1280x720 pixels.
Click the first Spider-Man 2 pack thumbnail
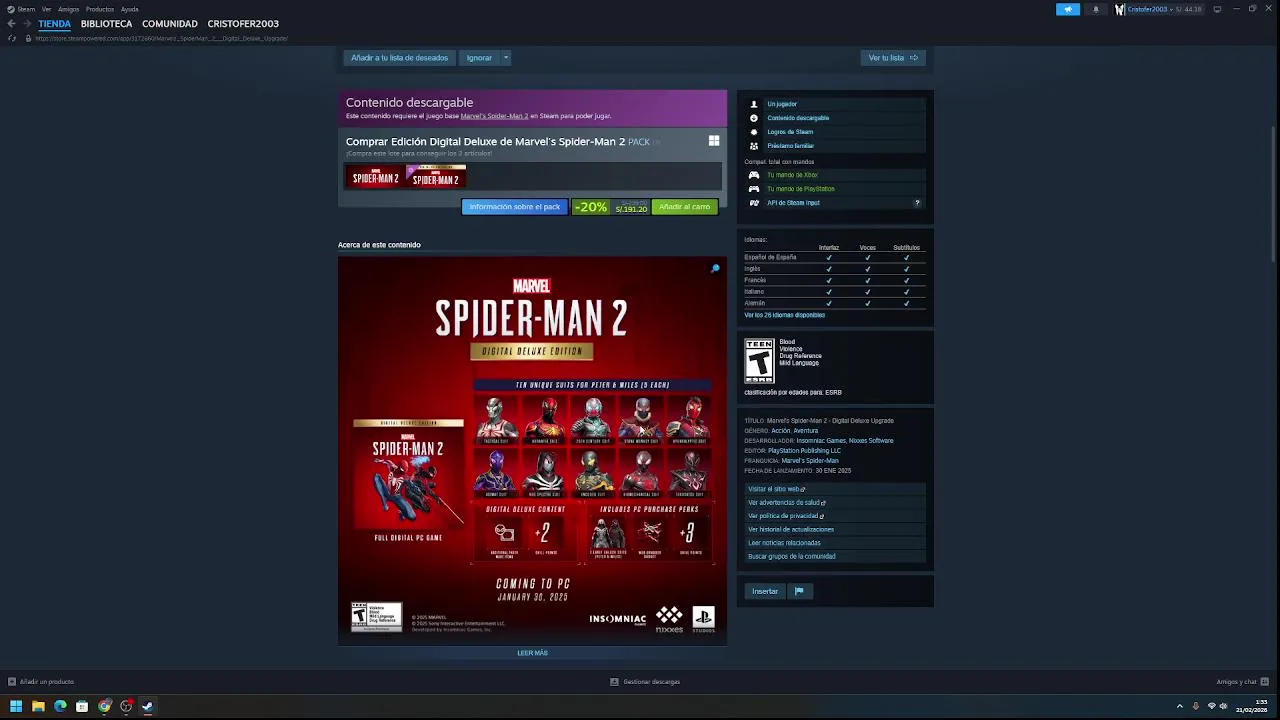(x=376, y=177)
